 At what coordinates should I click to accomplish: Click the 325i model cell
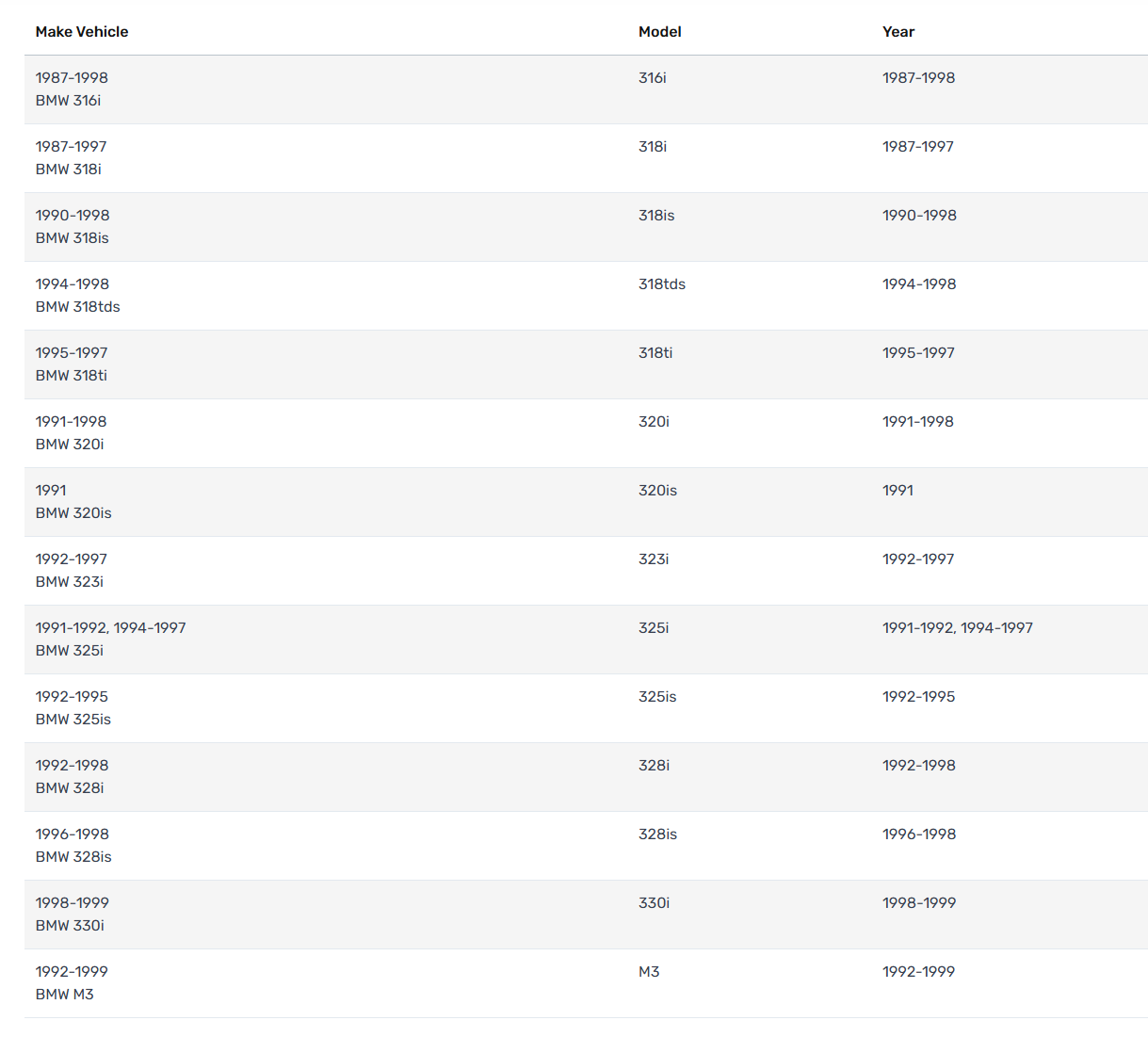tap(654, 628)
